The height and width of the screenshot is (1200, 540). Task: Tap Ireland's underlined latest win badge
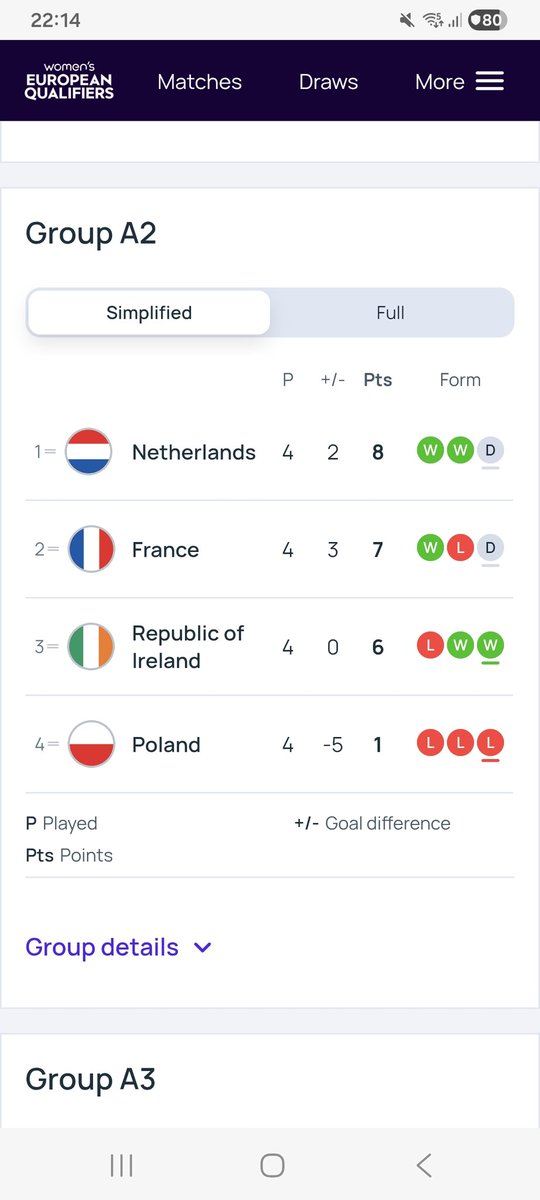coord(490,646)
